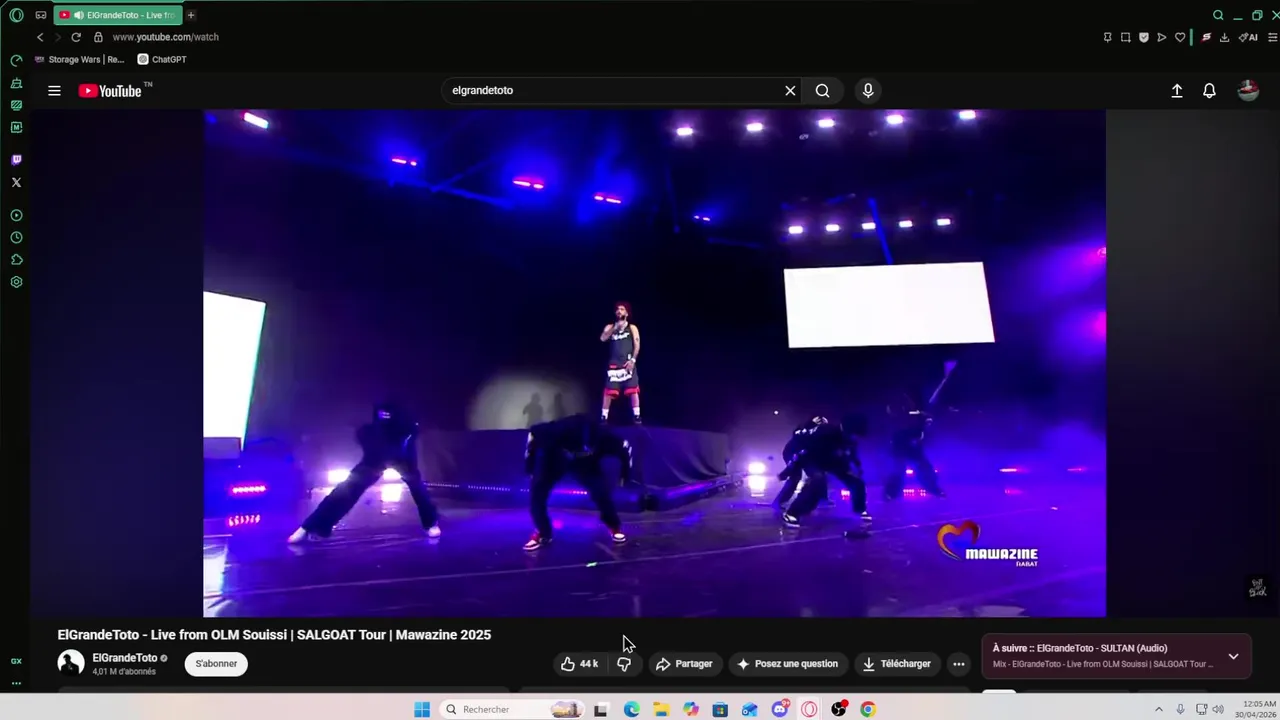Viewport: 1280px width, 720px height.
Task: Open History clock icon in sidebar
Action: click(x=16, y=238)
